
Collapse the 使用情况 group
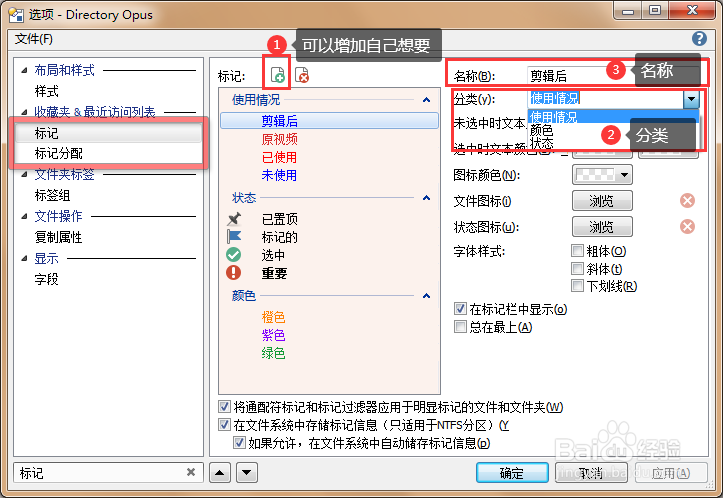pyautogui.click(x=427, y=100)
